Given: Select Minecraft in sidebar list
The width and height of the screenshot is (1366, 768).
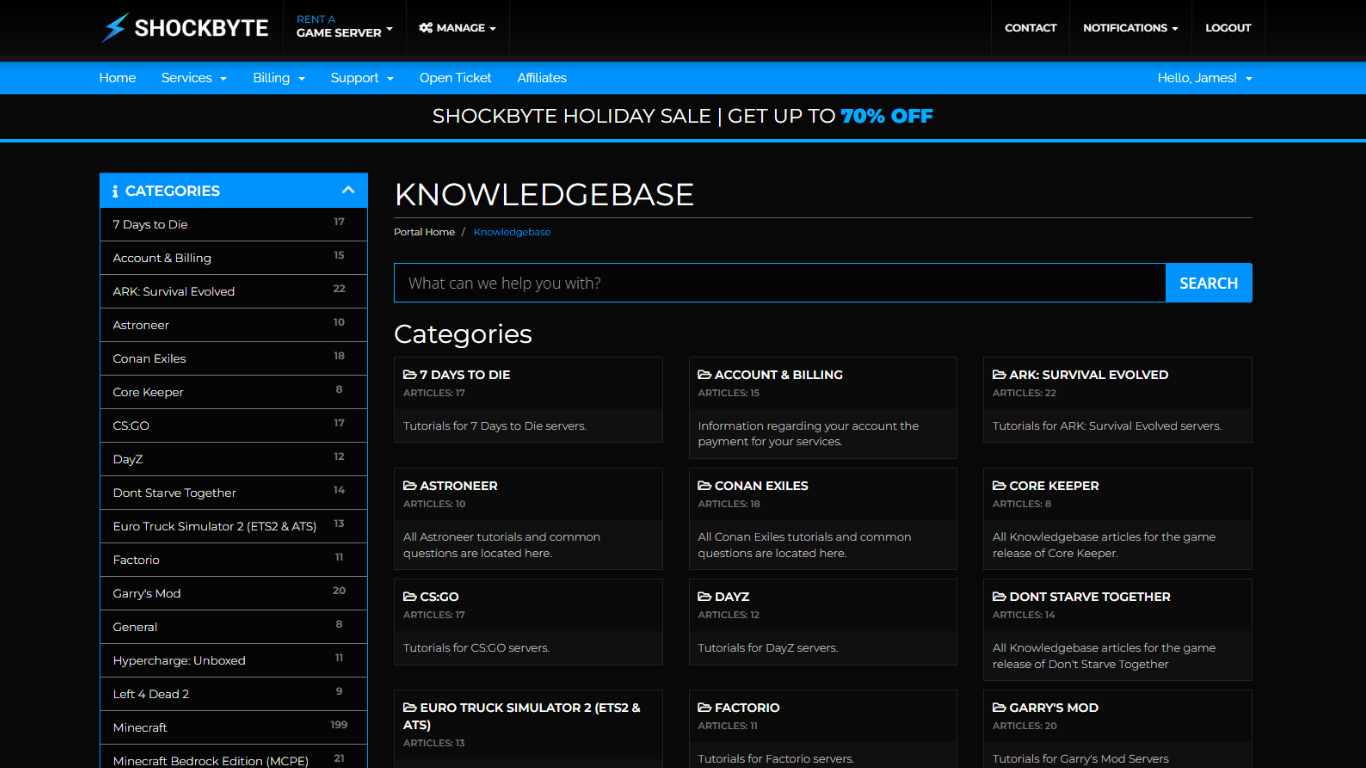Looking at the screenshot, I should point(234,727).
